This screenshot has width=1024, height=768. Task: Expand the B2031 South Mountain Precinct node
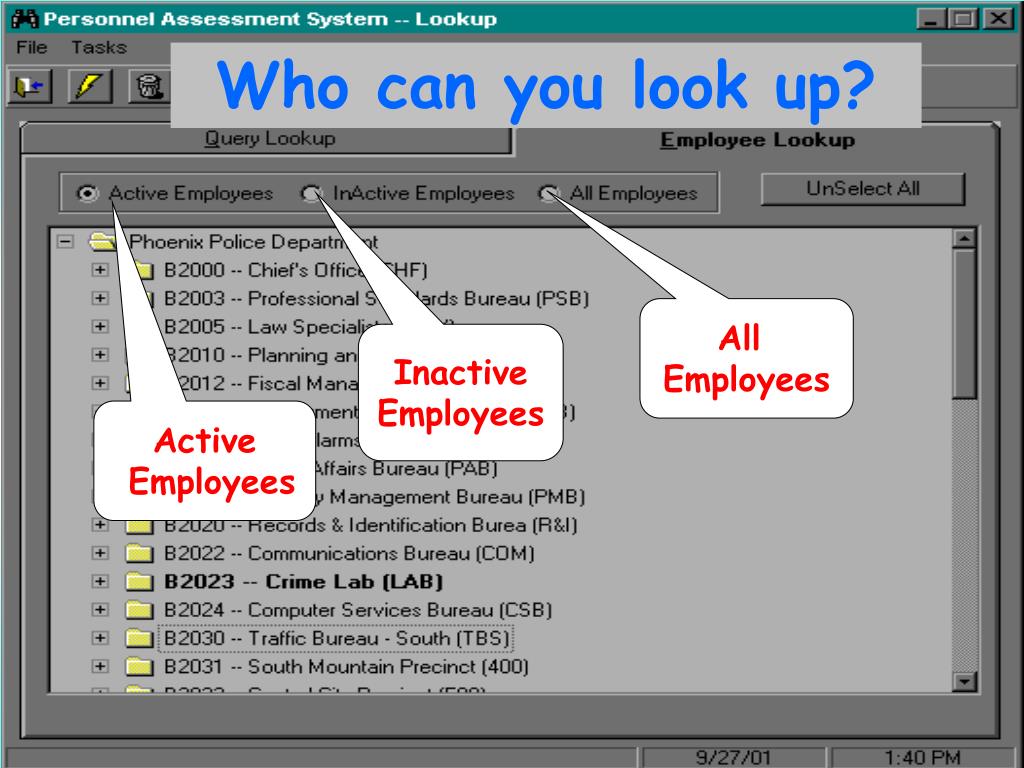100,667
